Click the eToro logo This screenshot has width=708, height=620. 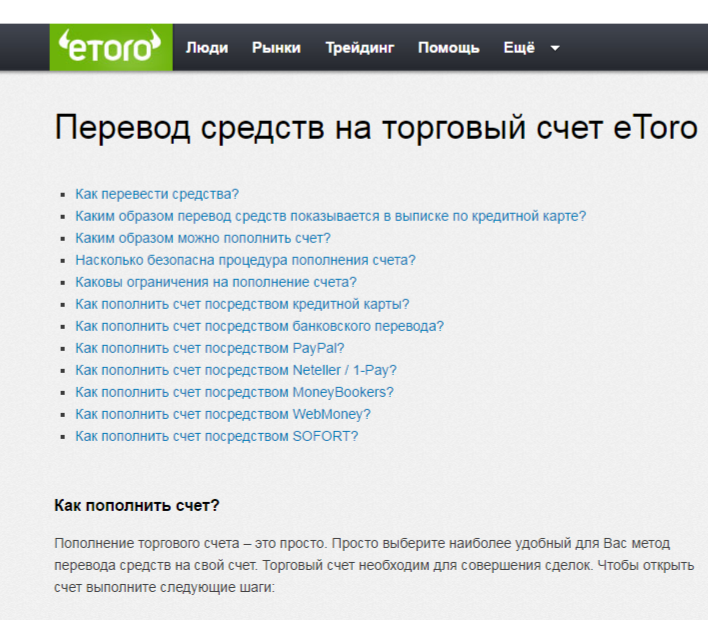click(111, 47)
